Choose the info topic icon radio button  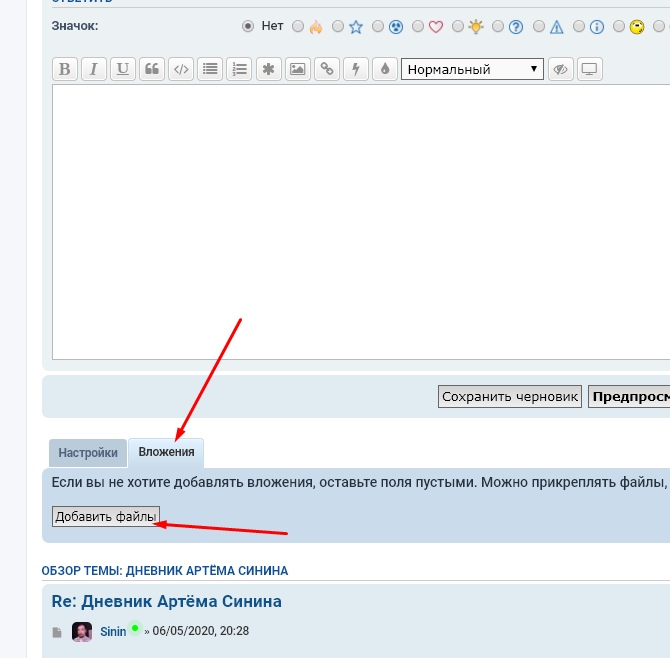tap(579, 26)
